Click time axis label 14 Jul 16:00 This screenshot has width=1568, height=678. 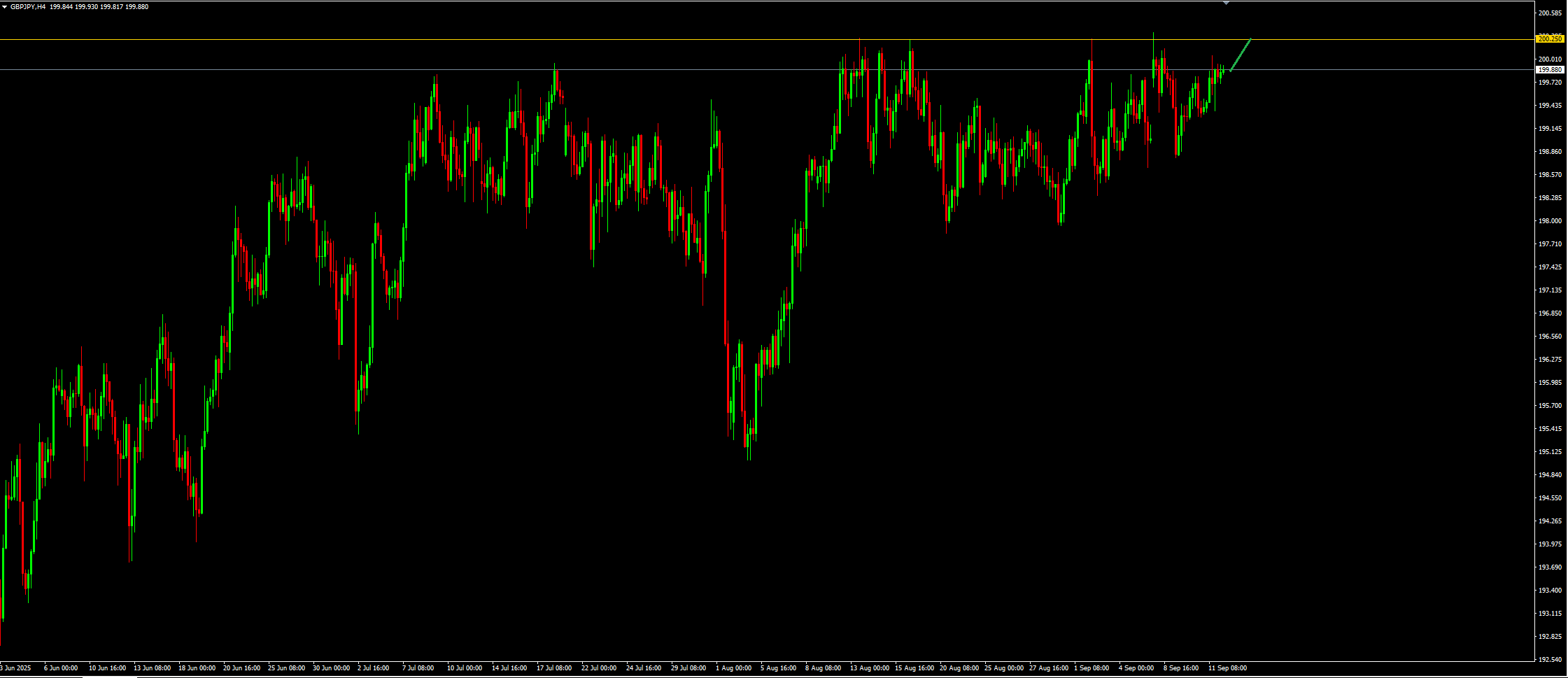509,668
